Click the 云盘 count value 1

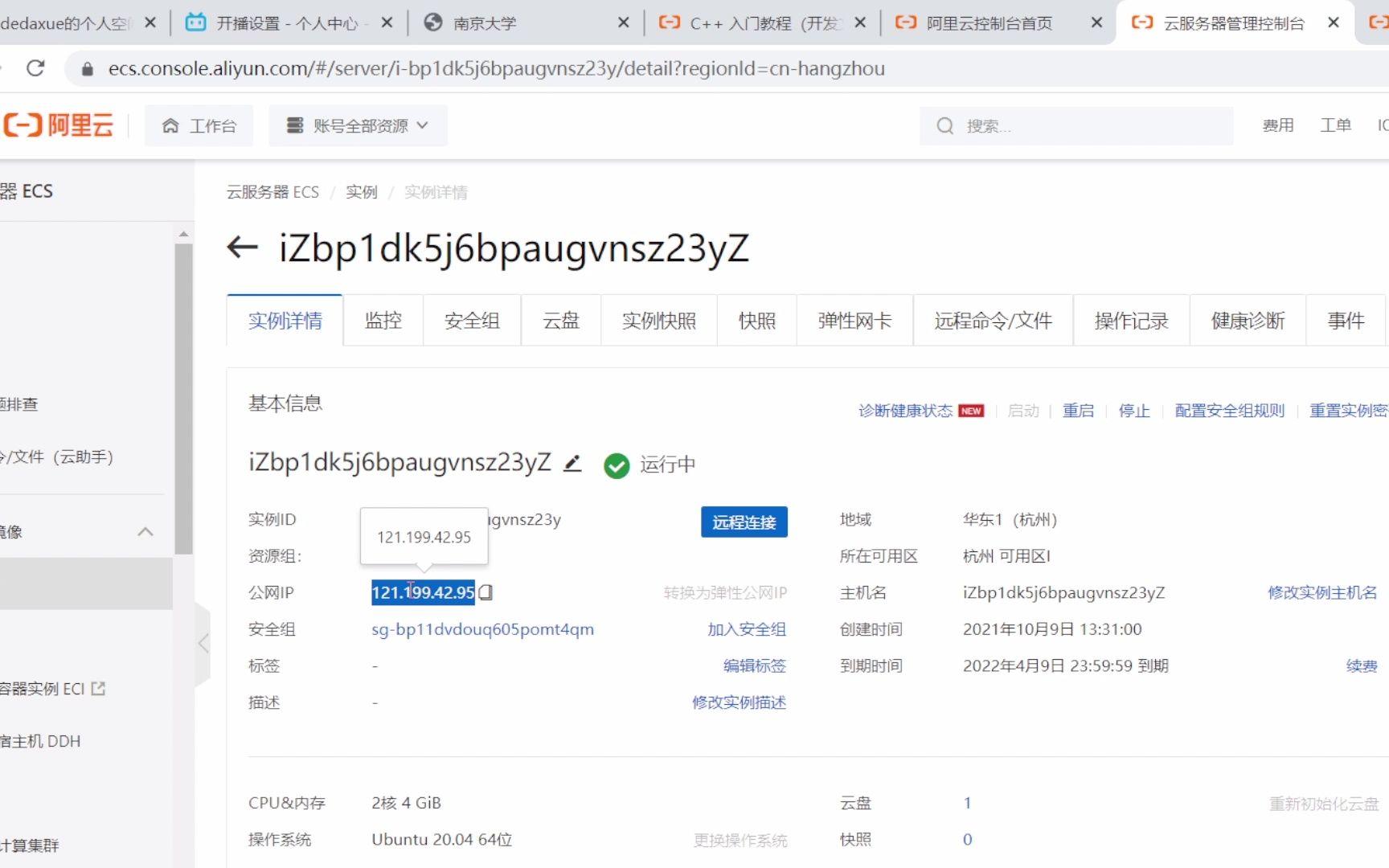point(968,803)
